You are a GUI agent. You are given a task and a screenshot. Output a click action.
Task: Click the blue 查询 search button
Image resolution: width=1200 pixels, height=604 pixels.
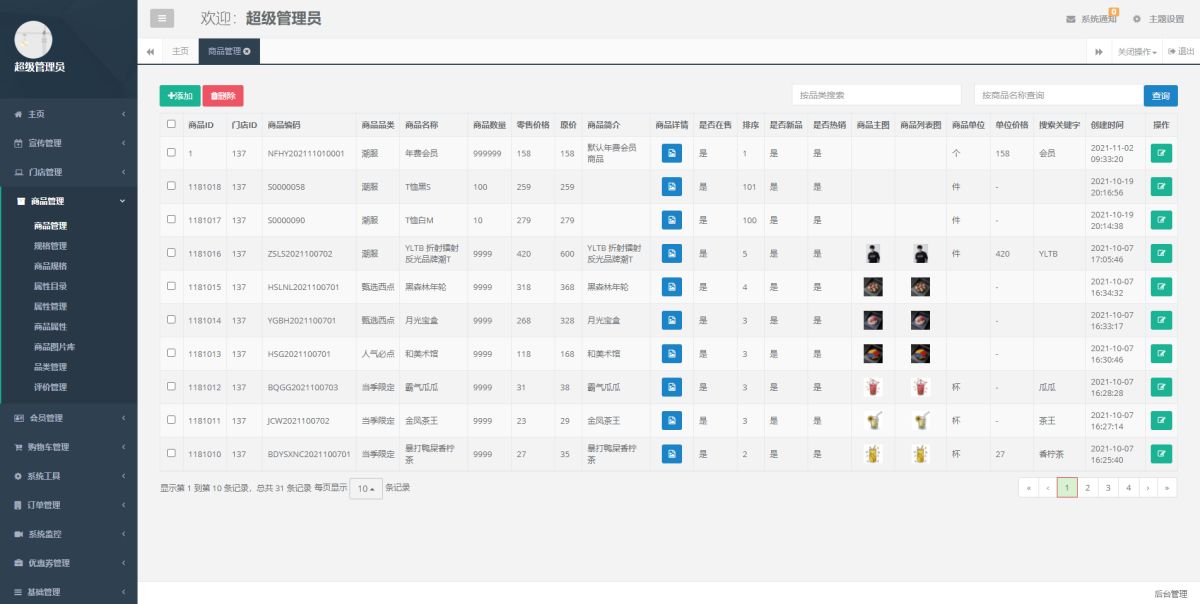(x=1160, y=95)
